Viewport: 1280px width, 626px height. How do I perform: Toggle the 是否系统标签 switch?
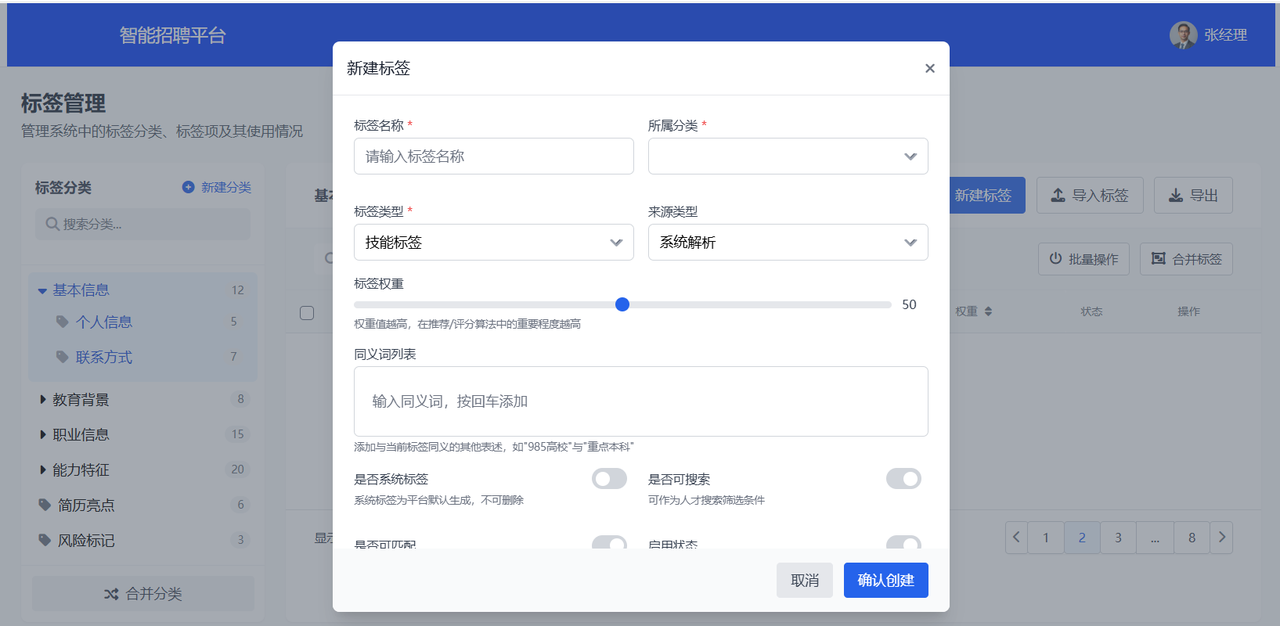tap(609, 479)
